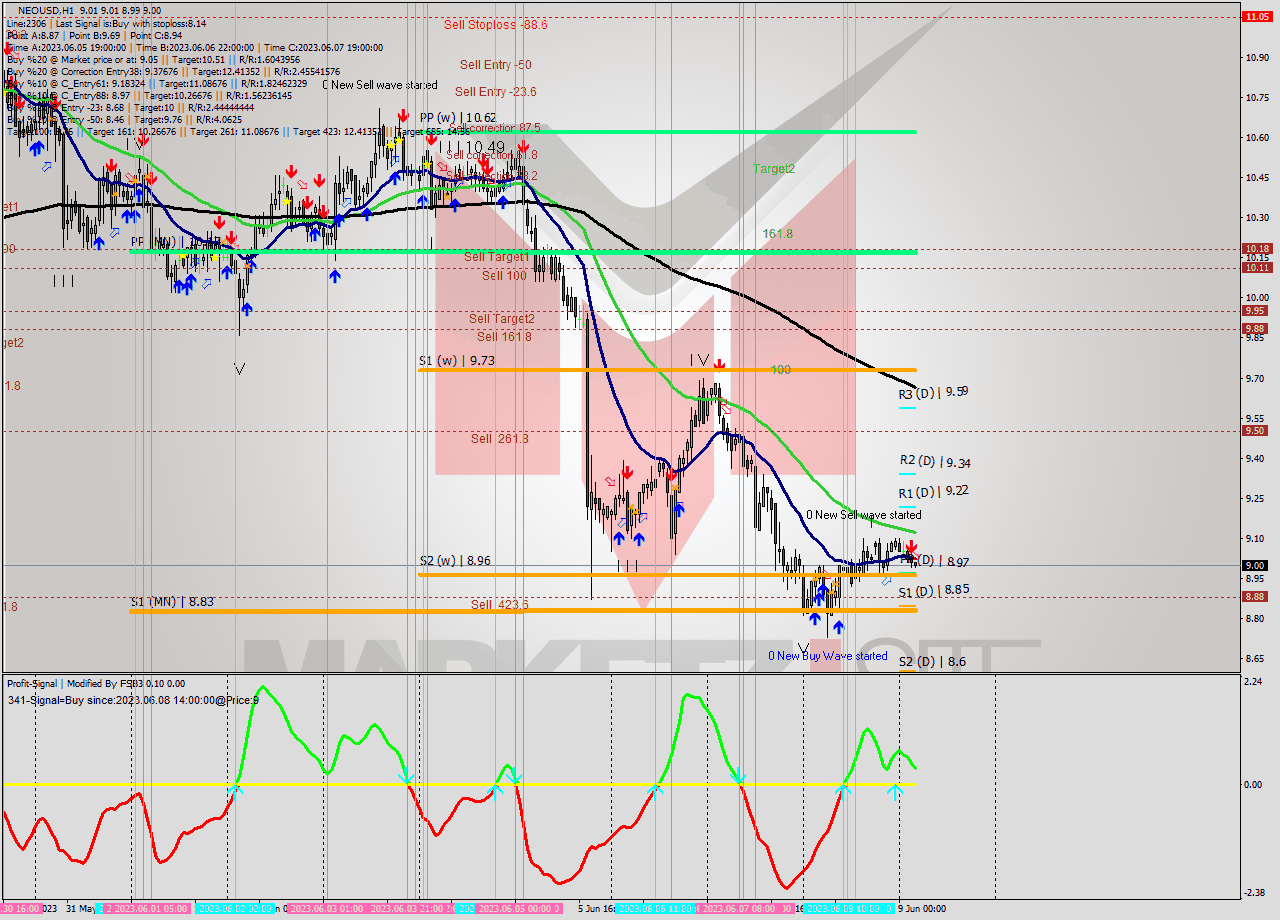Click the blue '0 New Buy Wave started' text

pyautogui.click(x=827, y=656)
